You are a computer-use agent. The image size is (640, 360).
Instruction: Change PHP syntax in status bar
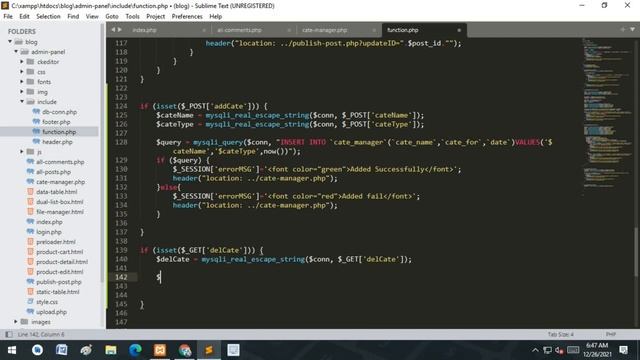click(x=611, y=334)
